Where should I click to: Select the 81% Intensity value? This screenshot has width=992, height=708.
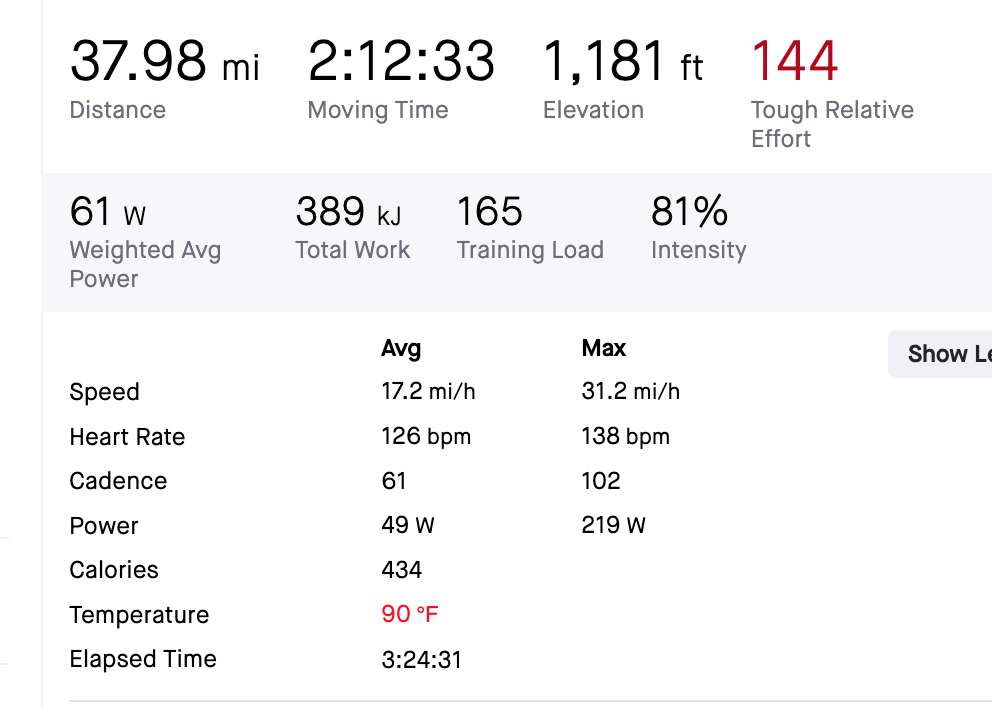click(x=690, y=212)
